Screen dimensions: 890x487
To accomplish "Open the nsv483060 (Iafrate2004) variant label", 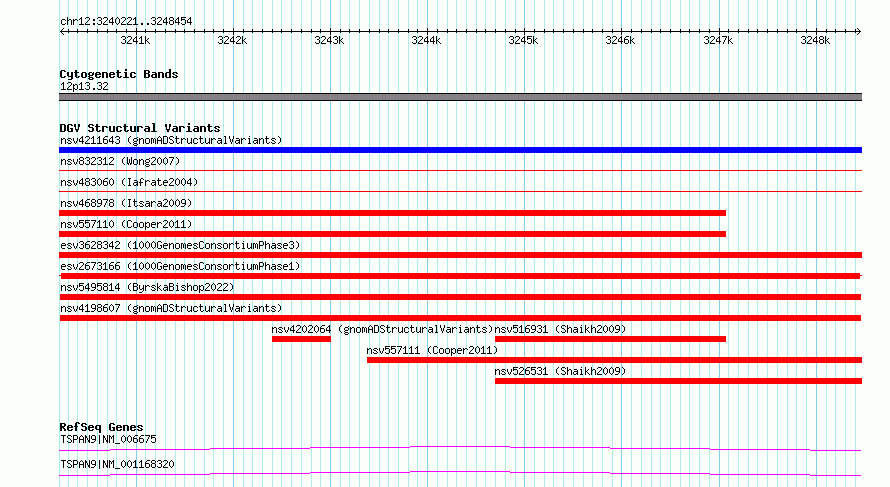I will (x=129, y=182).
